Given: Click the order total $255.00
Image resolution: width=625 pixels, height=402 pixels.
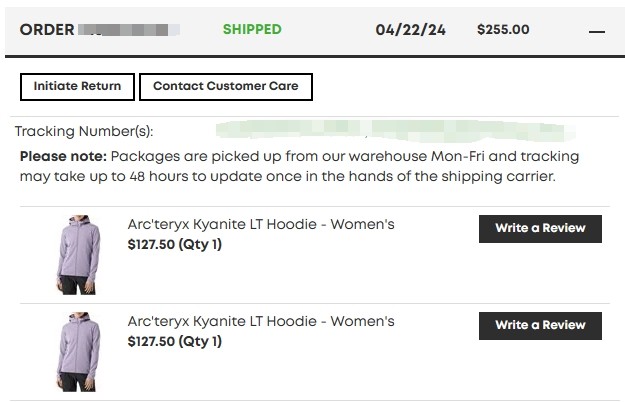Looking at the screenshot, I should [x=503, y=30].
